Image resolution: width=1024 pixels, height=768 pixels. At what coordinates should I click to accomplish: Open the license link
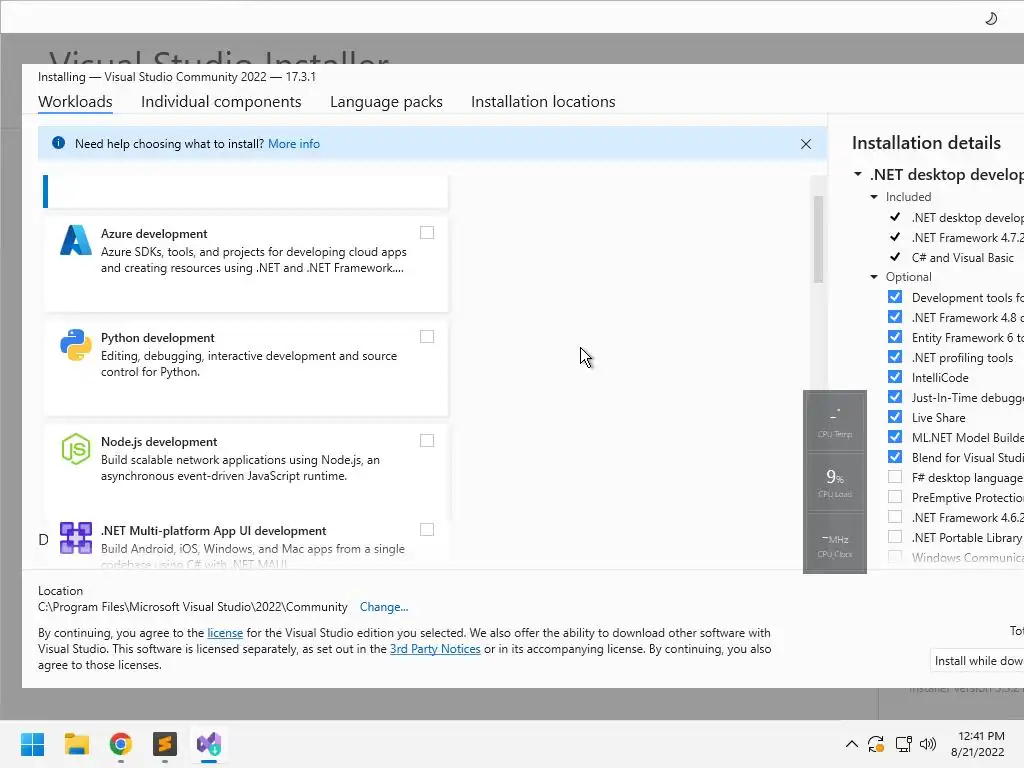(225, 633)
